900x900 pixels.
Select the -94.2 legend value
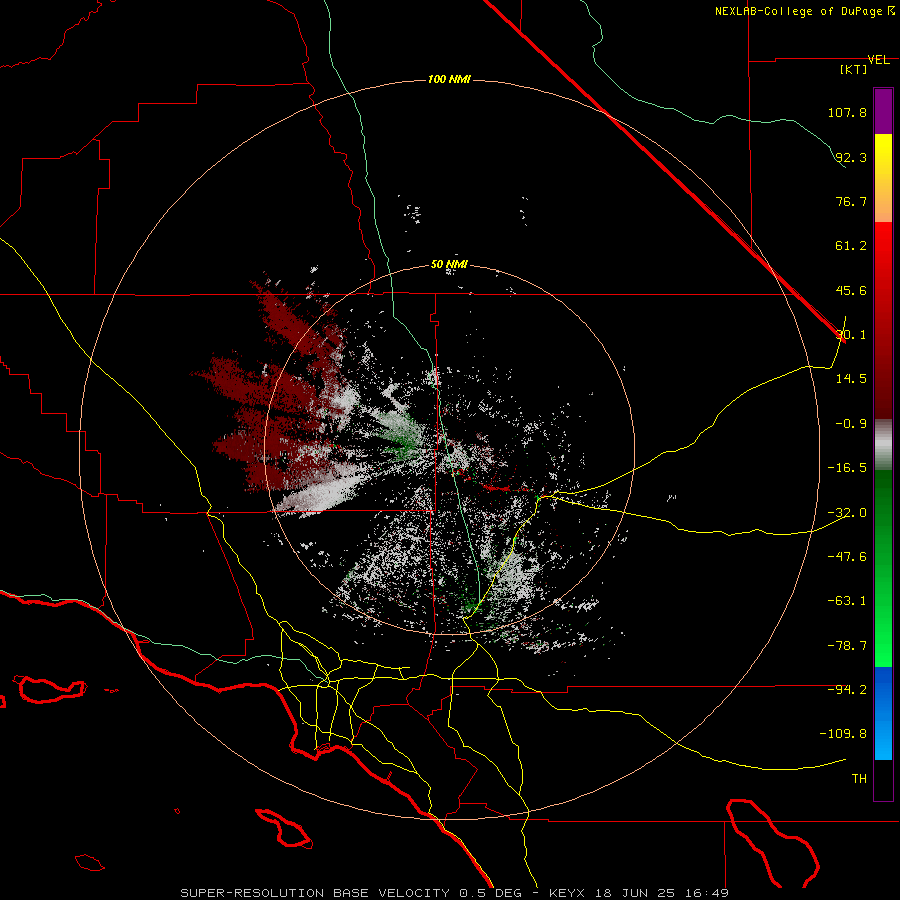[x=847, y=689]
